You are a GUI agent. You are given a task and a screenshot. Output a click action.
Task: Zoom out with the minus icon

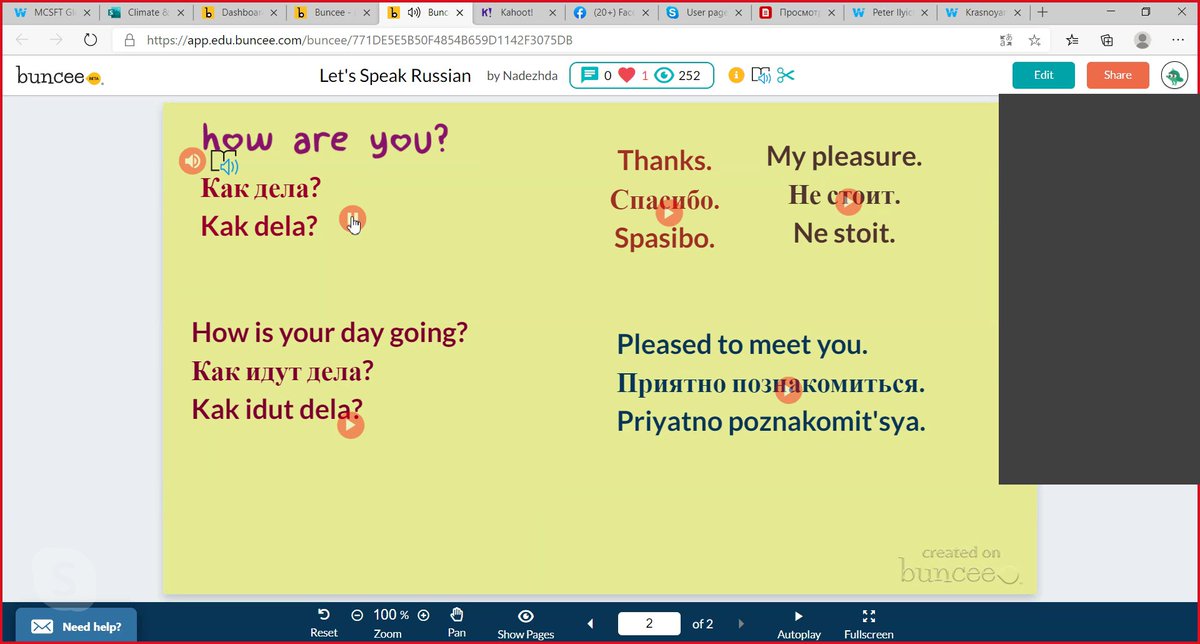tap(357, 615)
